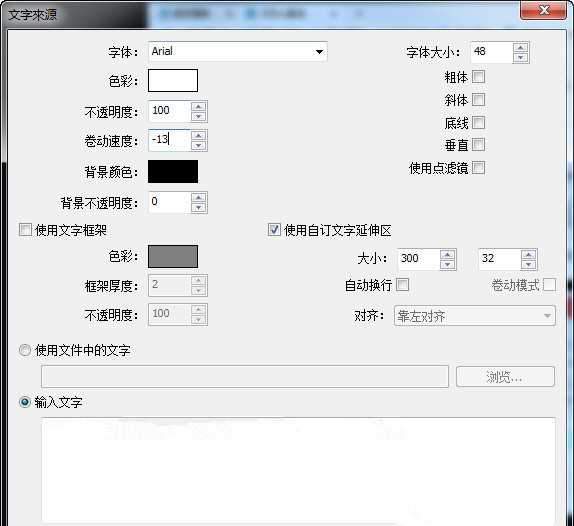Increase 大小 width 300 with up arrow
This screenshot has height=526, width=574.
pyautogui.click(x=448, y=255)
